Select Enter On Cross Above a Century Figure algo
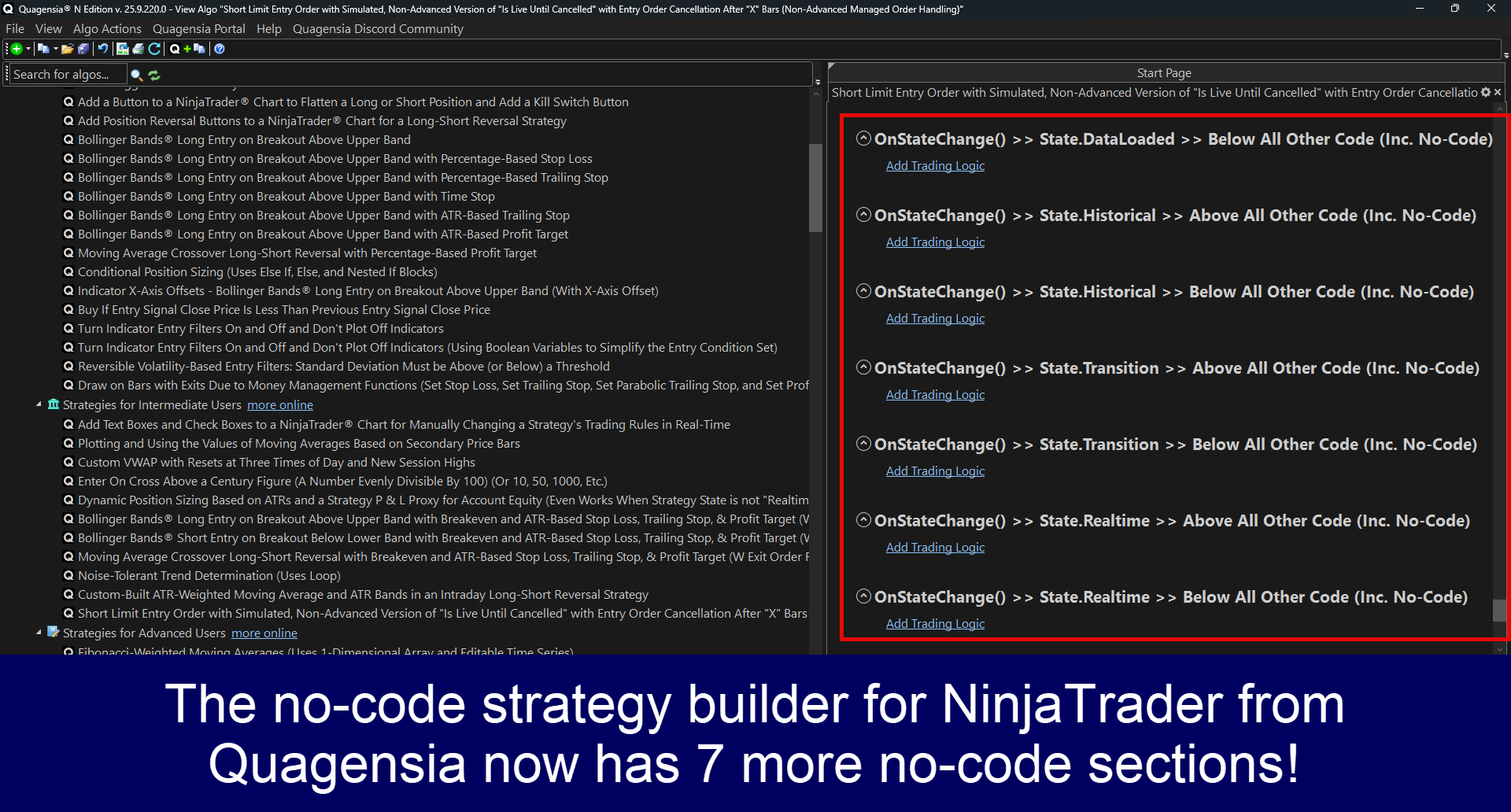 click(x=342, y=481)
